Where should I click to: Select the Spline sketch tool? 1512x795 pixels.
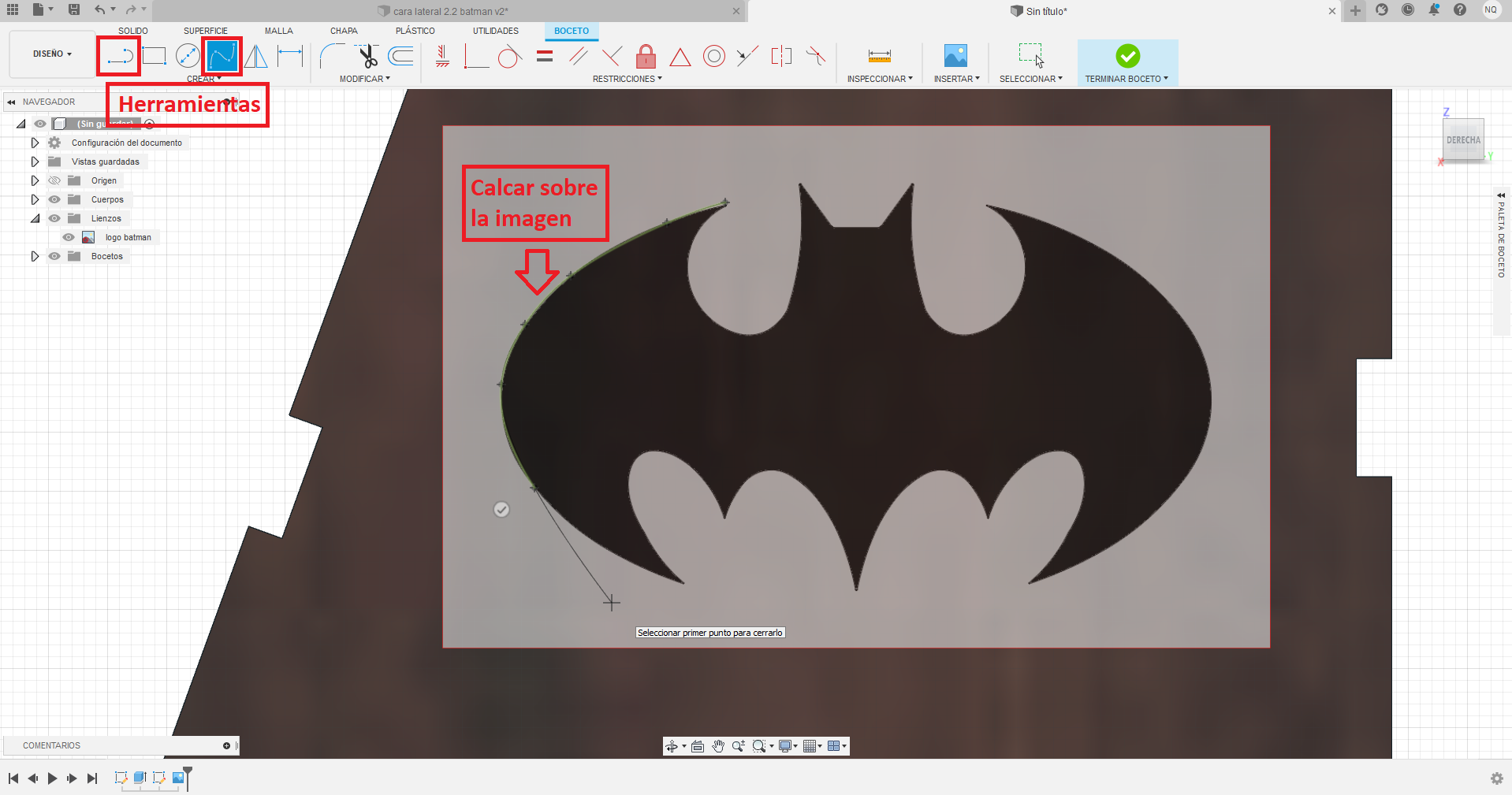click(222, 56)
